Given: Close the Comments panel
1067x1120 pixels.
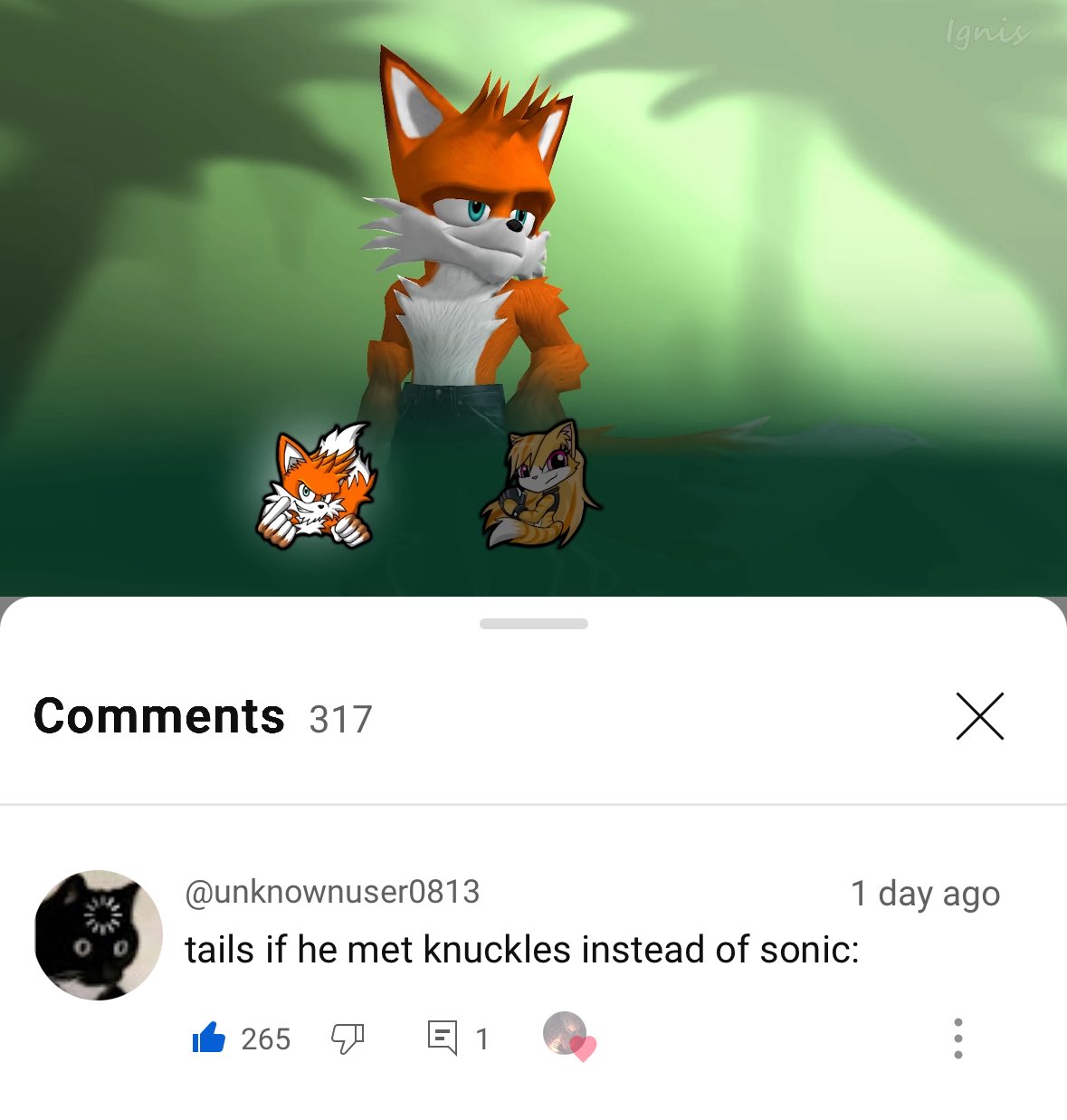Looking at the screenshot, I should [x=980, y=716].
